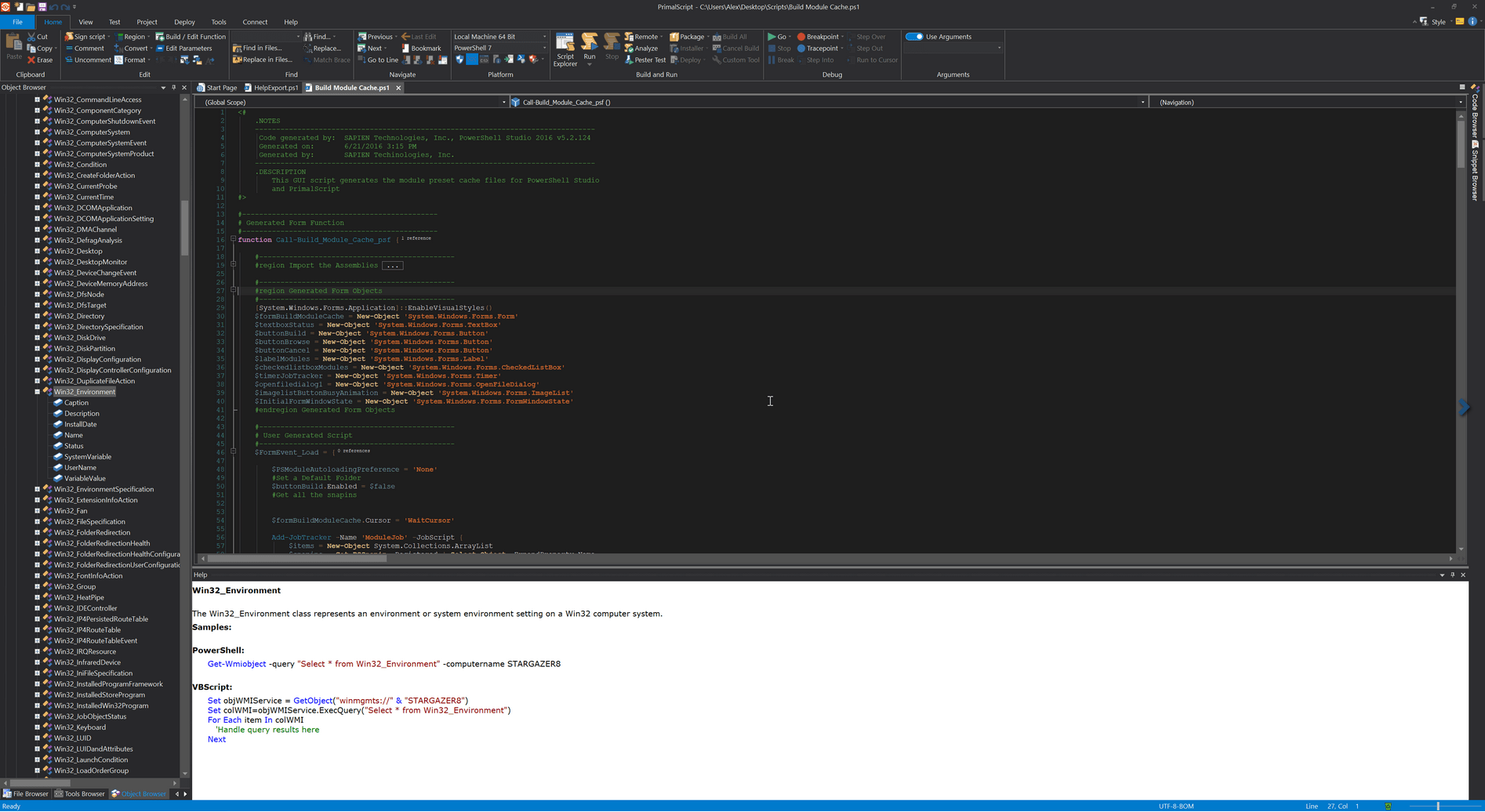Click the Convert button
1485x812 pixels.
(133, 49)
